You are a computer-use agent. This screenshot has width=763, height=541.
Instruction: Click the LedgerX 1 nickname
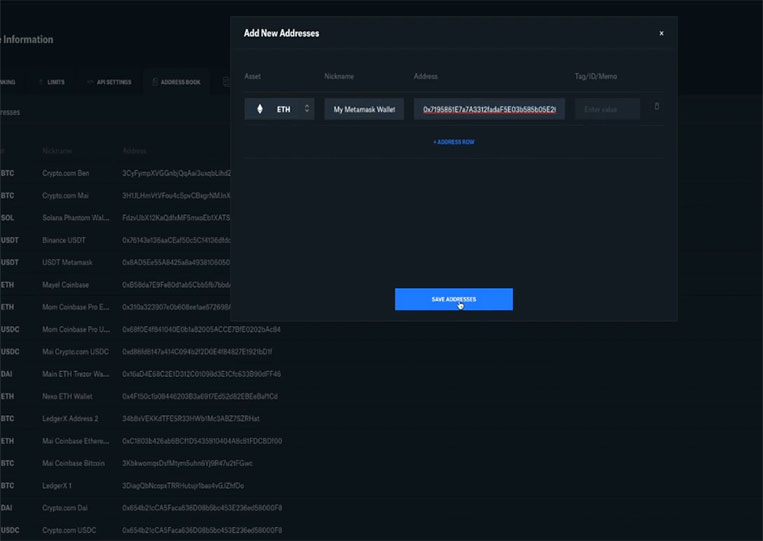[56, 486]
